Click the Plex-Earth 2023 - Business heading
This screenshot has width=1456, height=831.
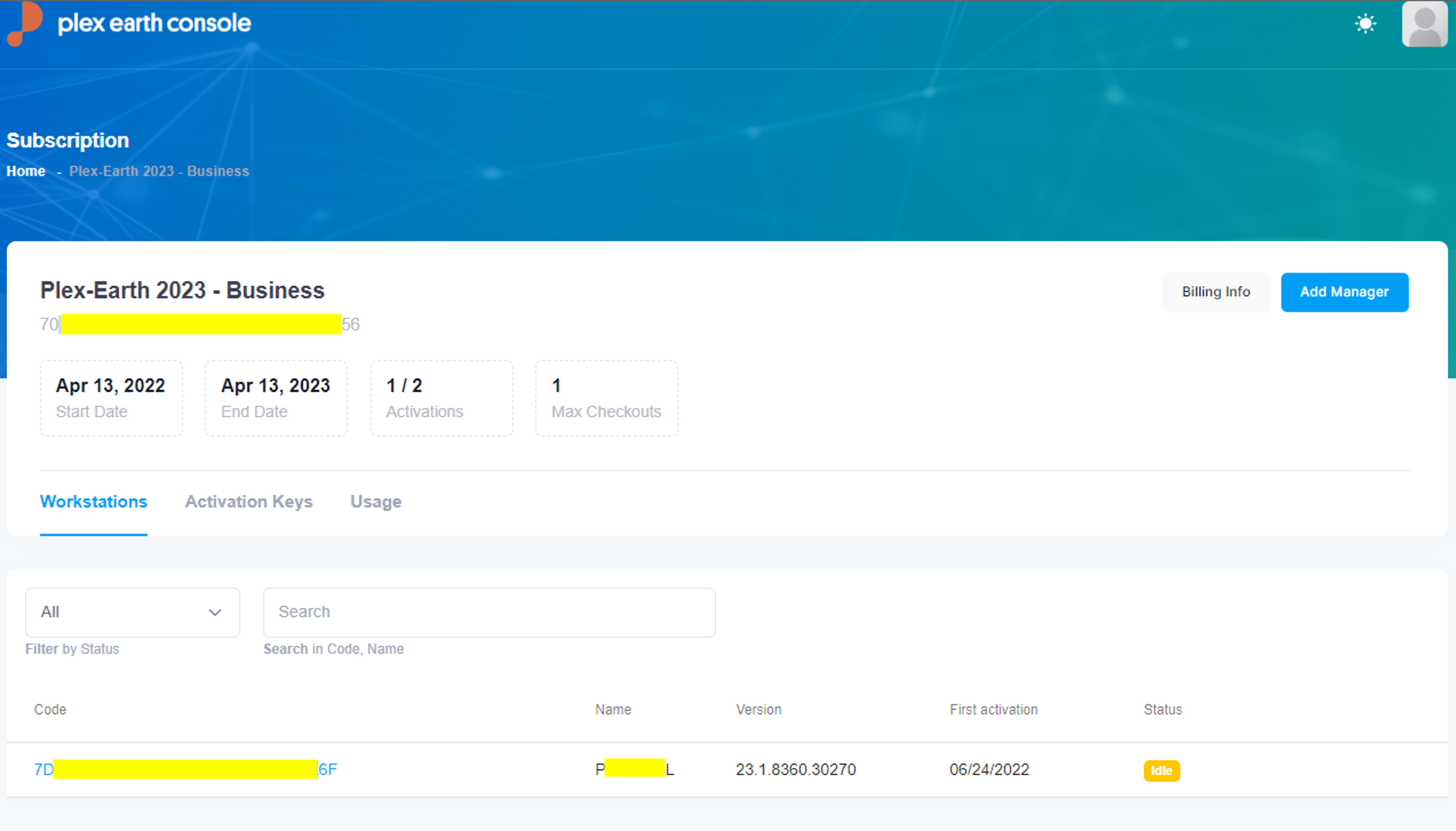[182, 290]
